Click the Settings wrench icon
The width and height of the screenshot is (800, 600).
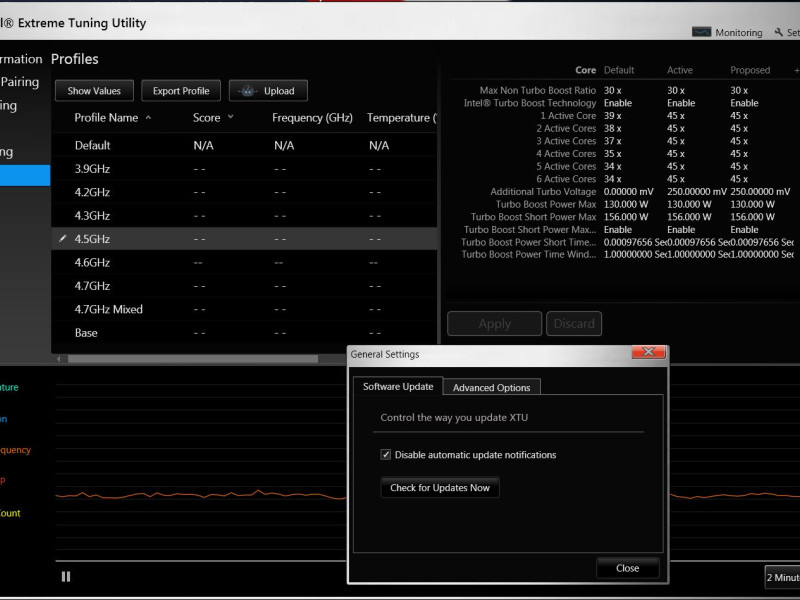[x=779, y=32]
